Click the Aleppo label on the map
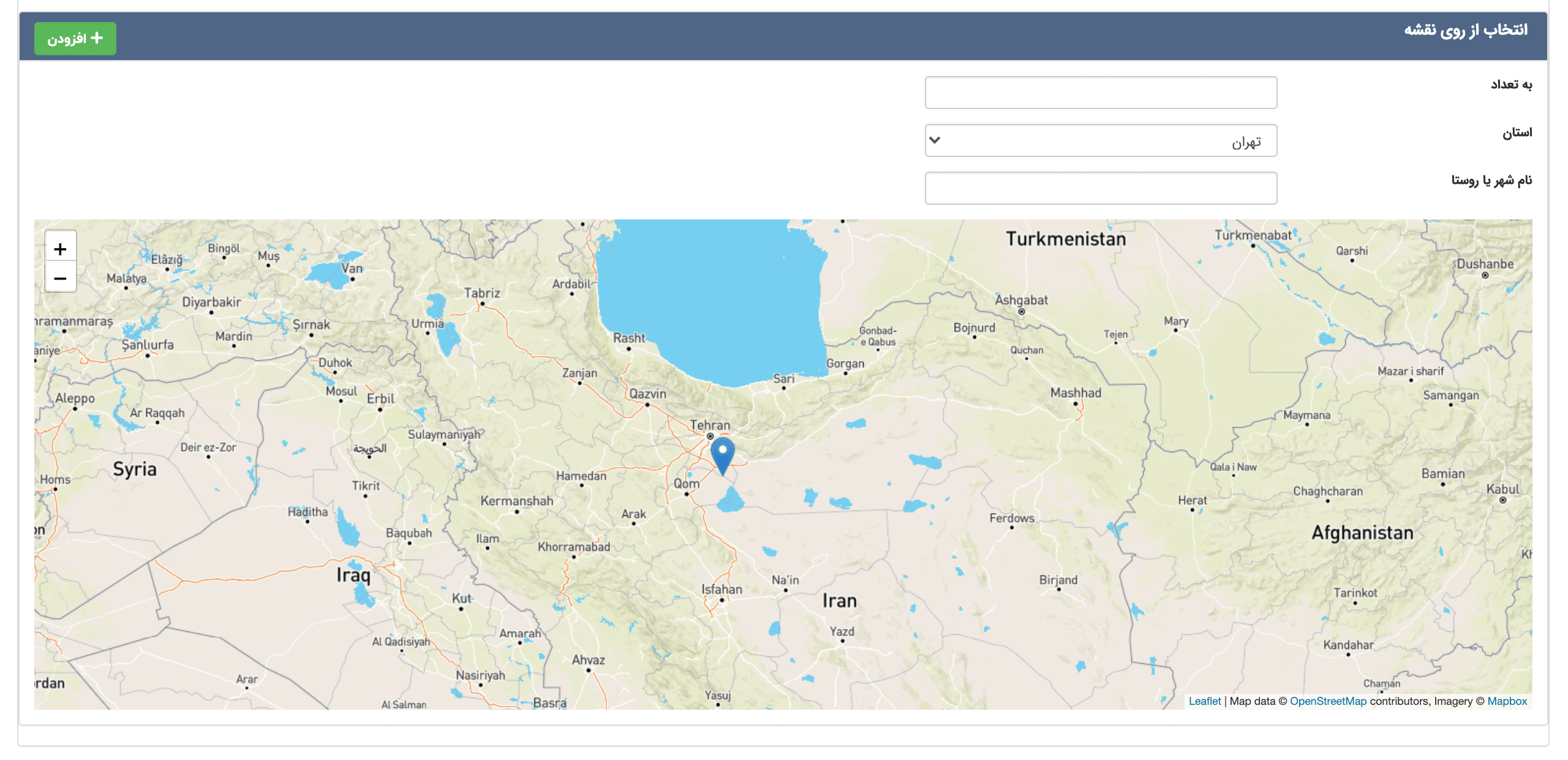Screen dimensions: 1568x760 [75, 398]
